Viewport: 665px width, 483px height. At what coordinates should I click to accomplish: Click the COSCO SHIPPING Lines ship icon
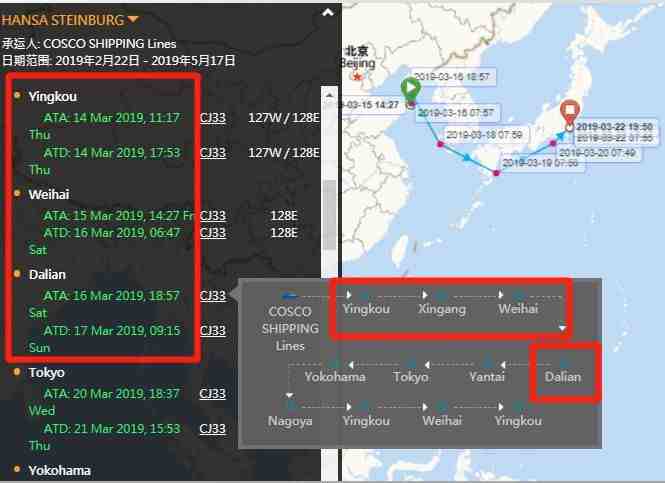coord(290,295)
